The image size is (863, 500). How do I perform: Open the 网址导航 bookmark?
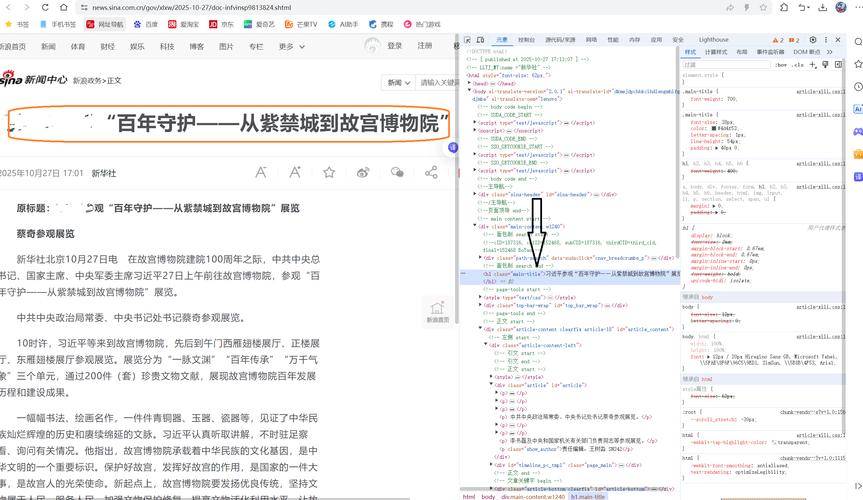105,24
